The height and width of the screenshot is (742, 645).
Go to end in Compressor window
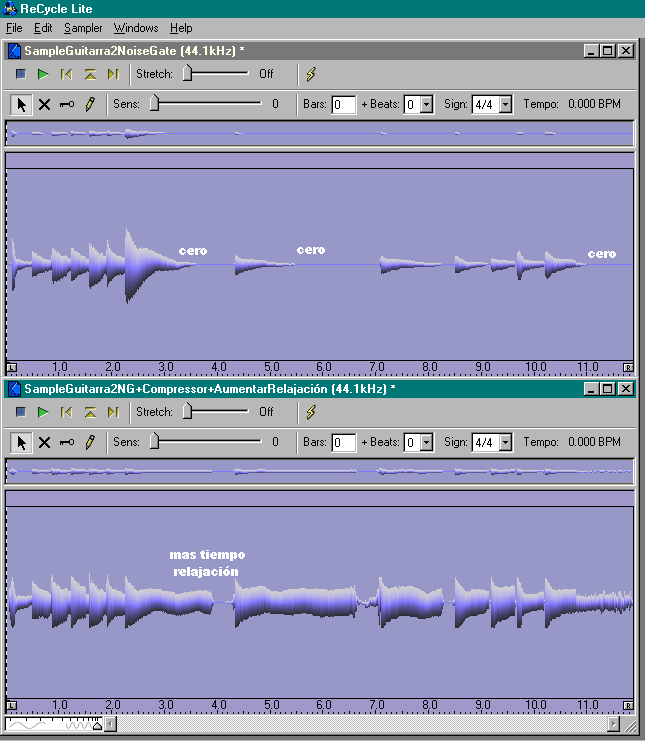point(113,412)
